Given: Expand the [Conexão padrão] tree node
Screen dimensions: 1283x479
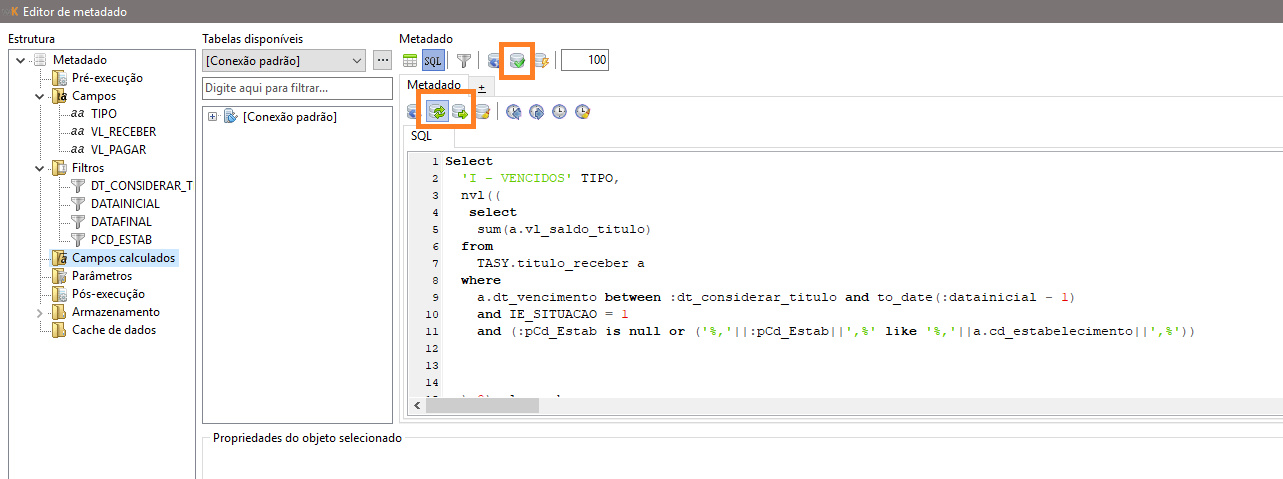Looking at the screenshot, I should [212, 117].
